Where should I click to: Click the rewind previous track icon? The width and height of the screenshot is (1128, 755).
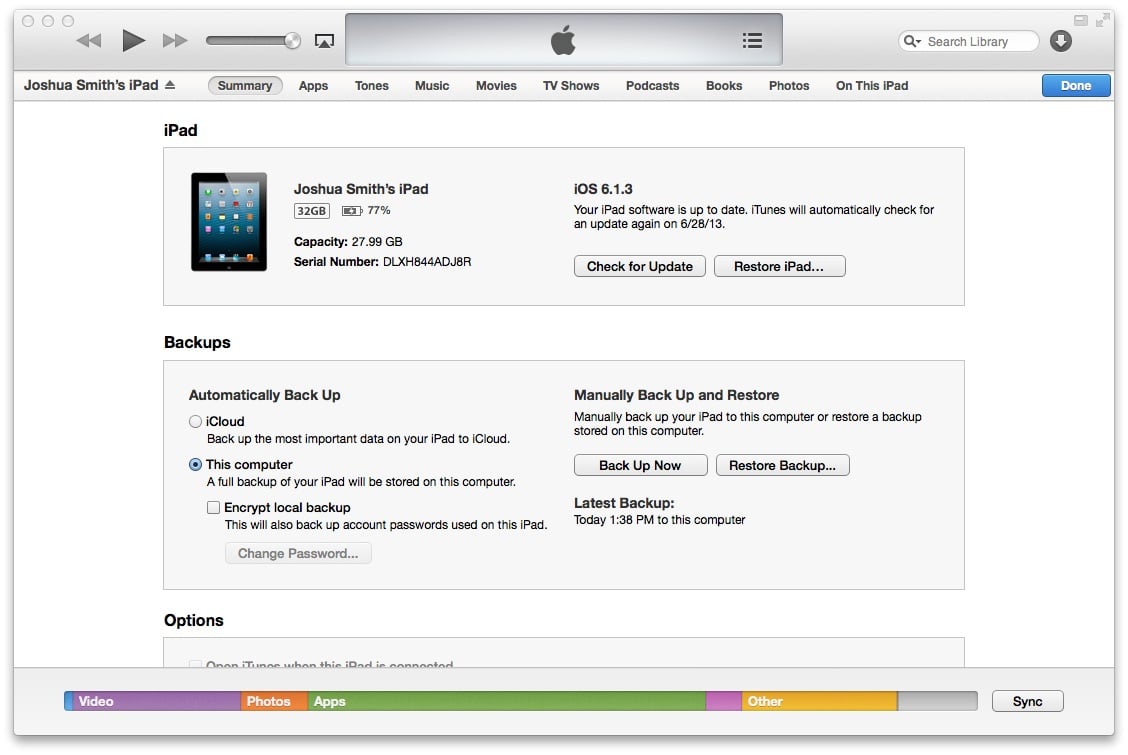tap(88, 41)
